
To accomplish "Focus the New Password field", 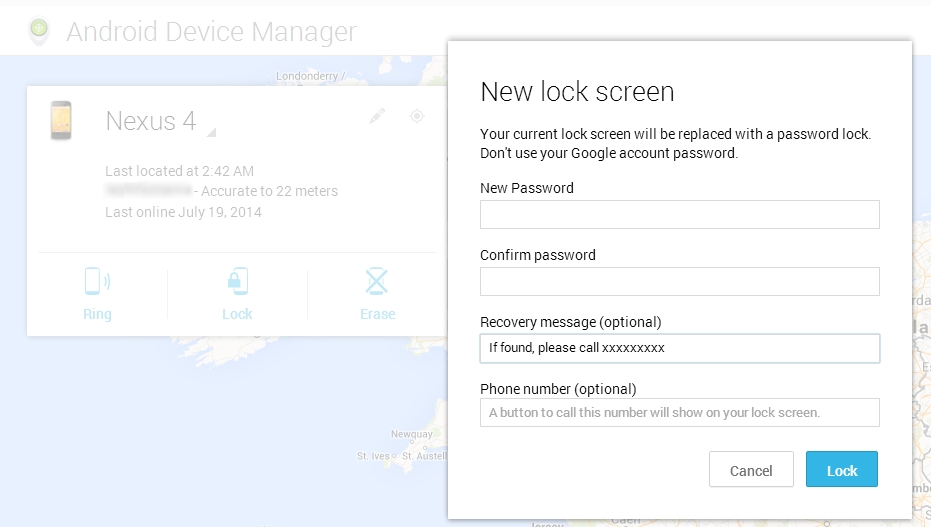I will click(x=680, y=214).
